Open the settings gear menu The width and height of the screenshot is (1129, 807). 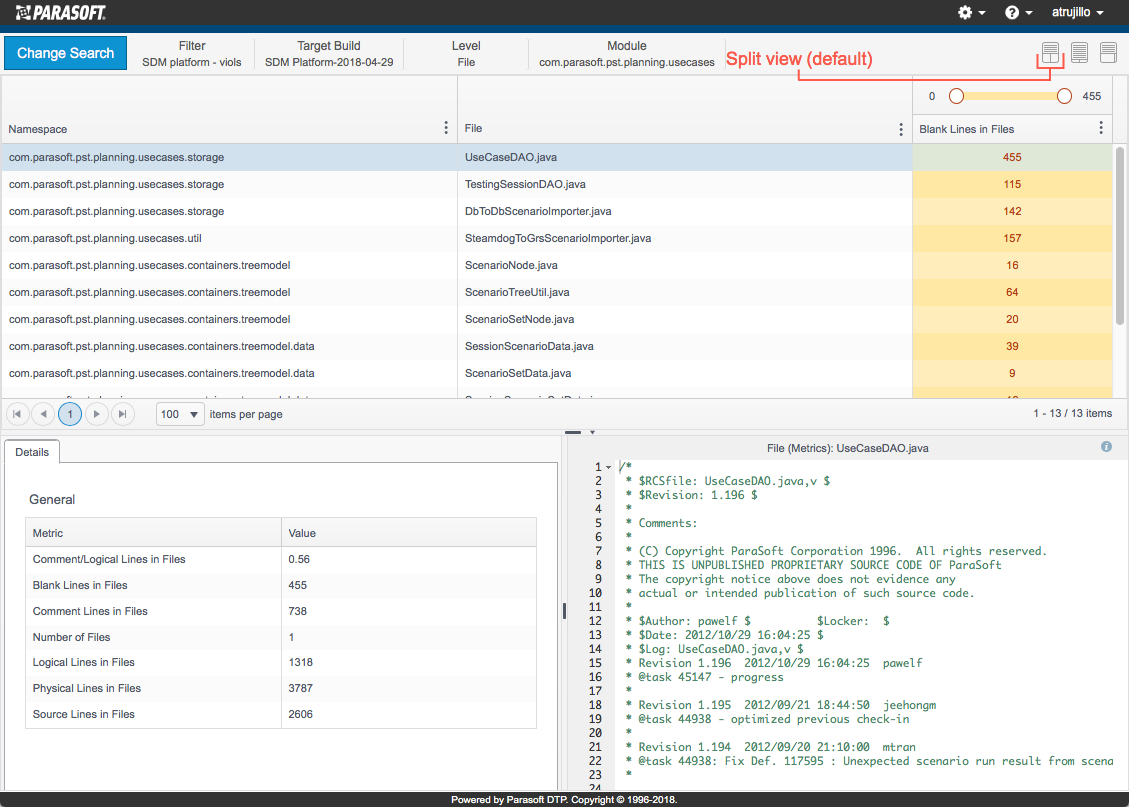(x=971, y=12)
